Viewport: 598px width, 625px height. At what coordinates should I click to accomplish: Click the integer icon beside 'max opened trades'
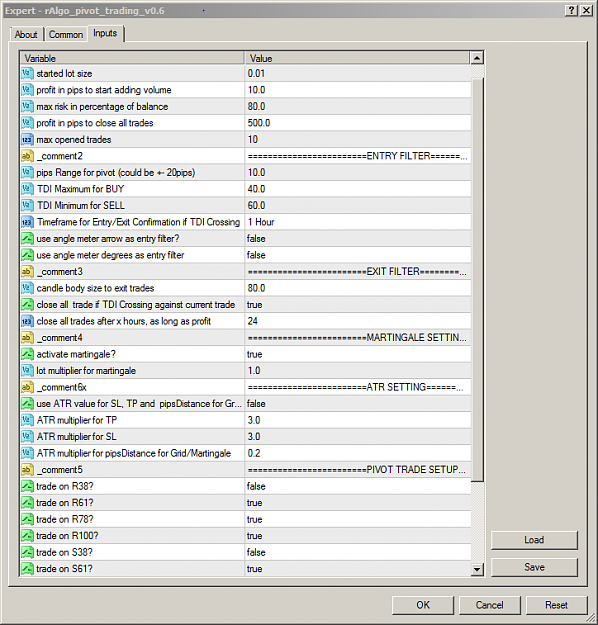pyautogui.click(x=27, y=140)
